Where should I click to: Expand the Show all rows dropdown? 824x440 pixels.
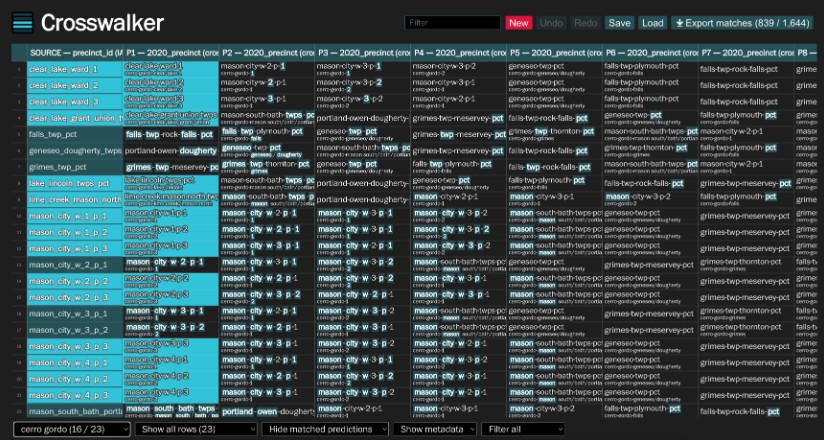pos(197,429)
